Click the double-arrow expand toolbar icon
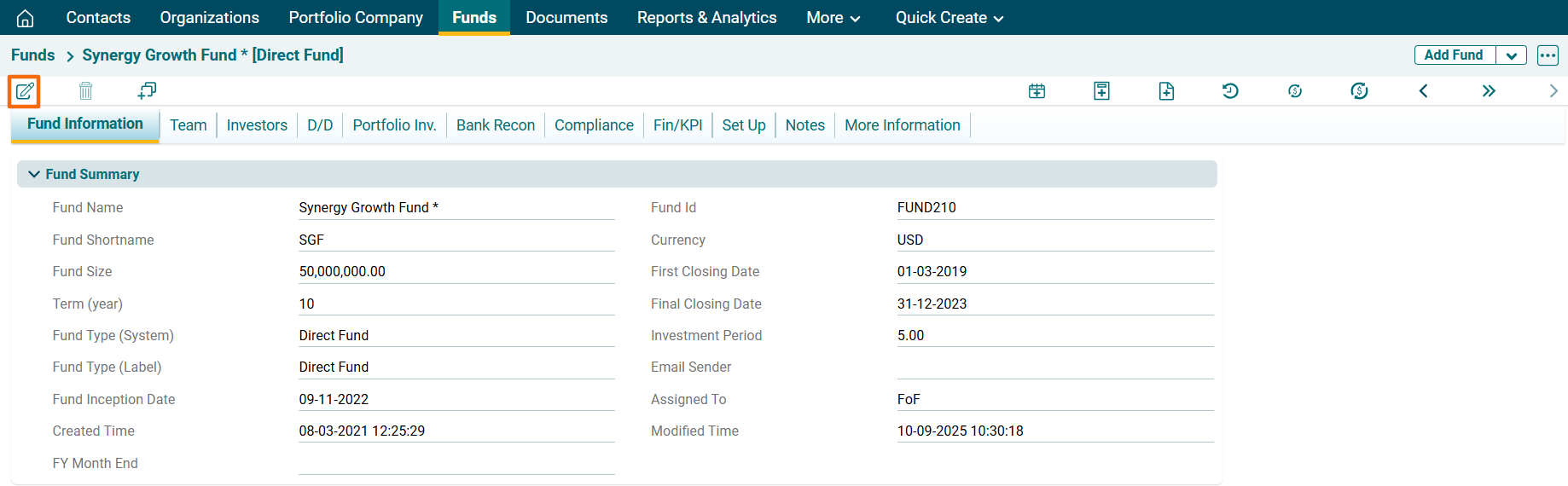 tap(1489, 91)
